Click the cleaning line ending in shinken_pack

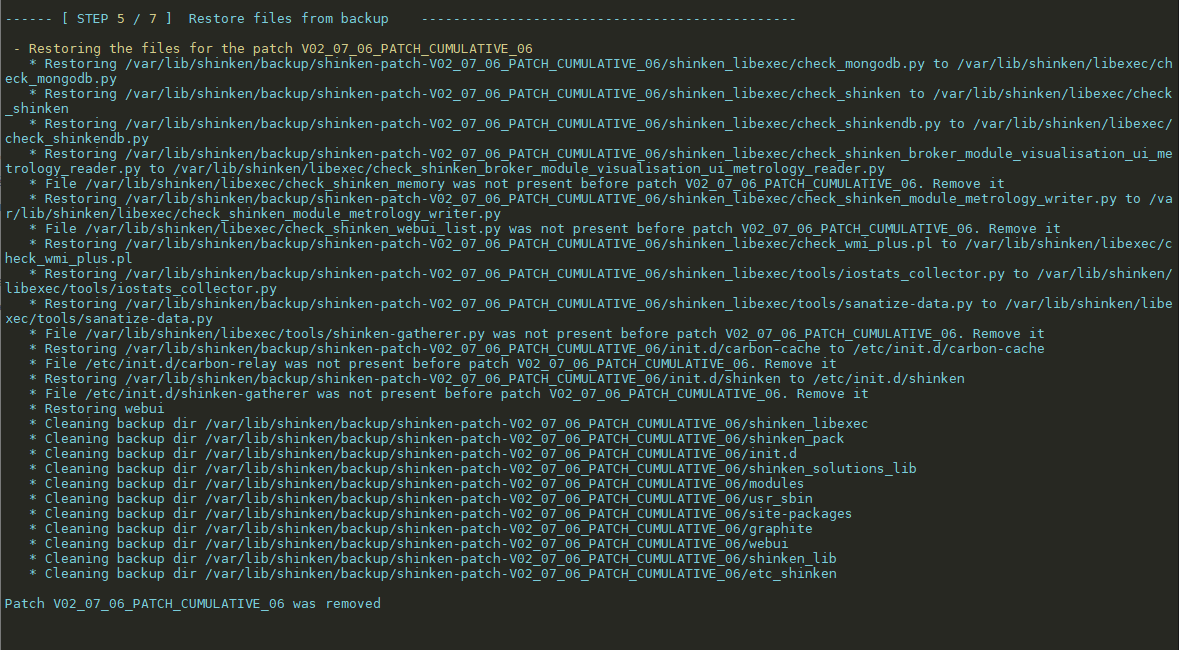(437, 439)
